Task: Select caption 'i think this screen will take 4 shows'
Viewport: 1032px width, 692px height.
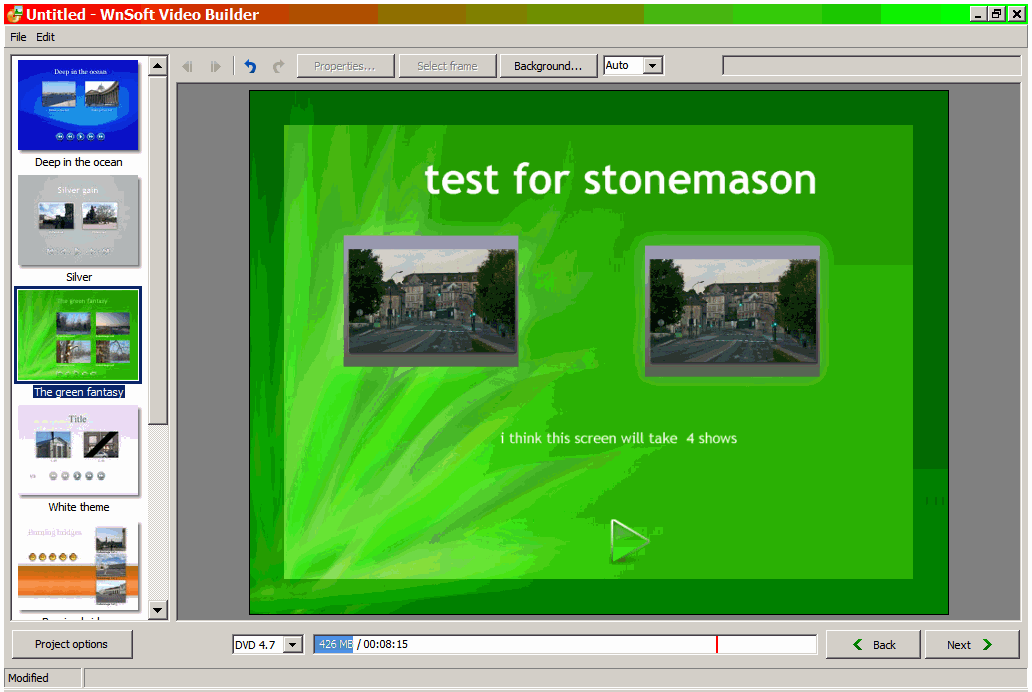Action: click(x=619, y=439)
